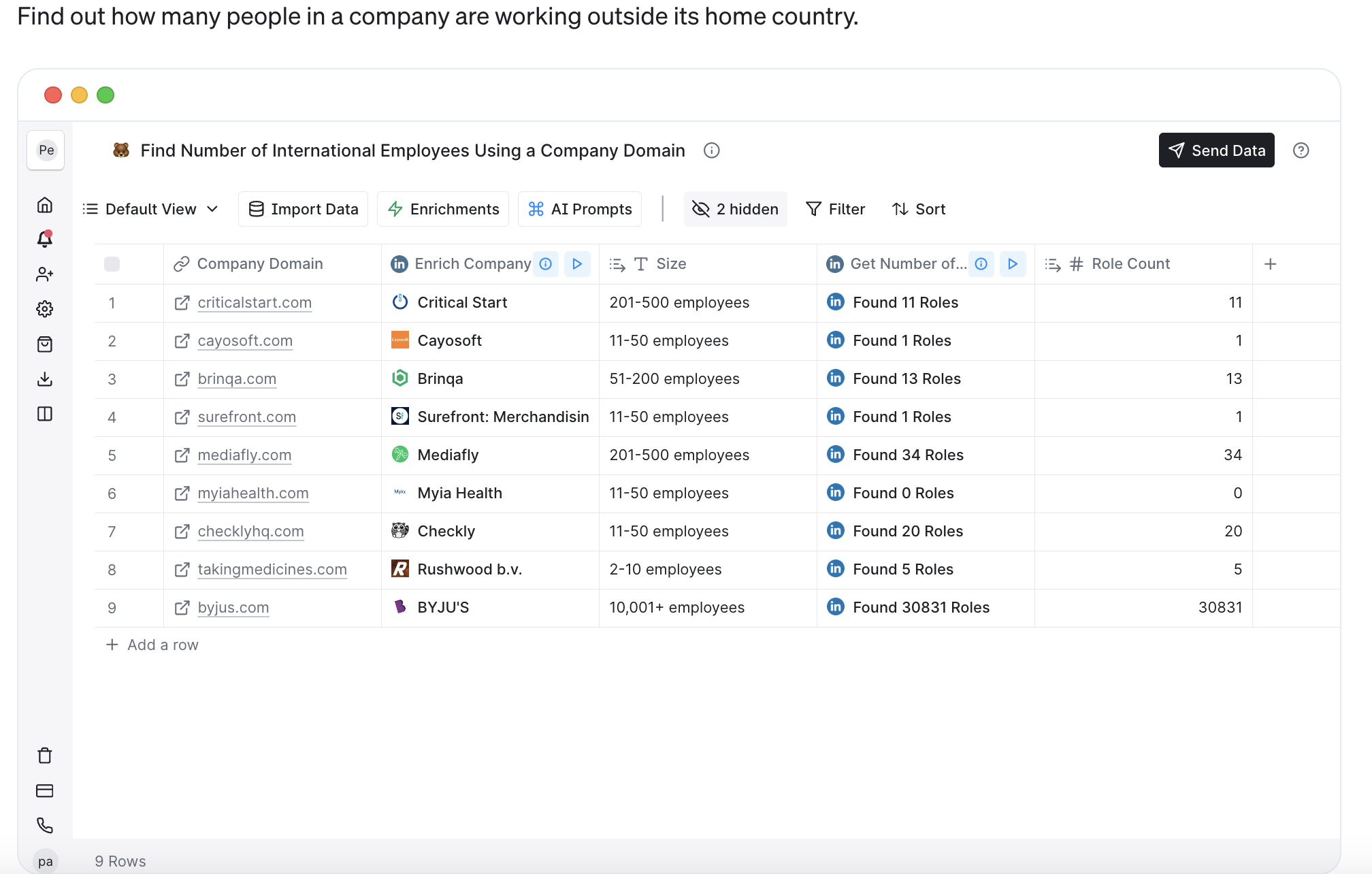This screenshot has width=1372, height=874.
Task: Click the table title text
Action: click(x=412, y=150)
